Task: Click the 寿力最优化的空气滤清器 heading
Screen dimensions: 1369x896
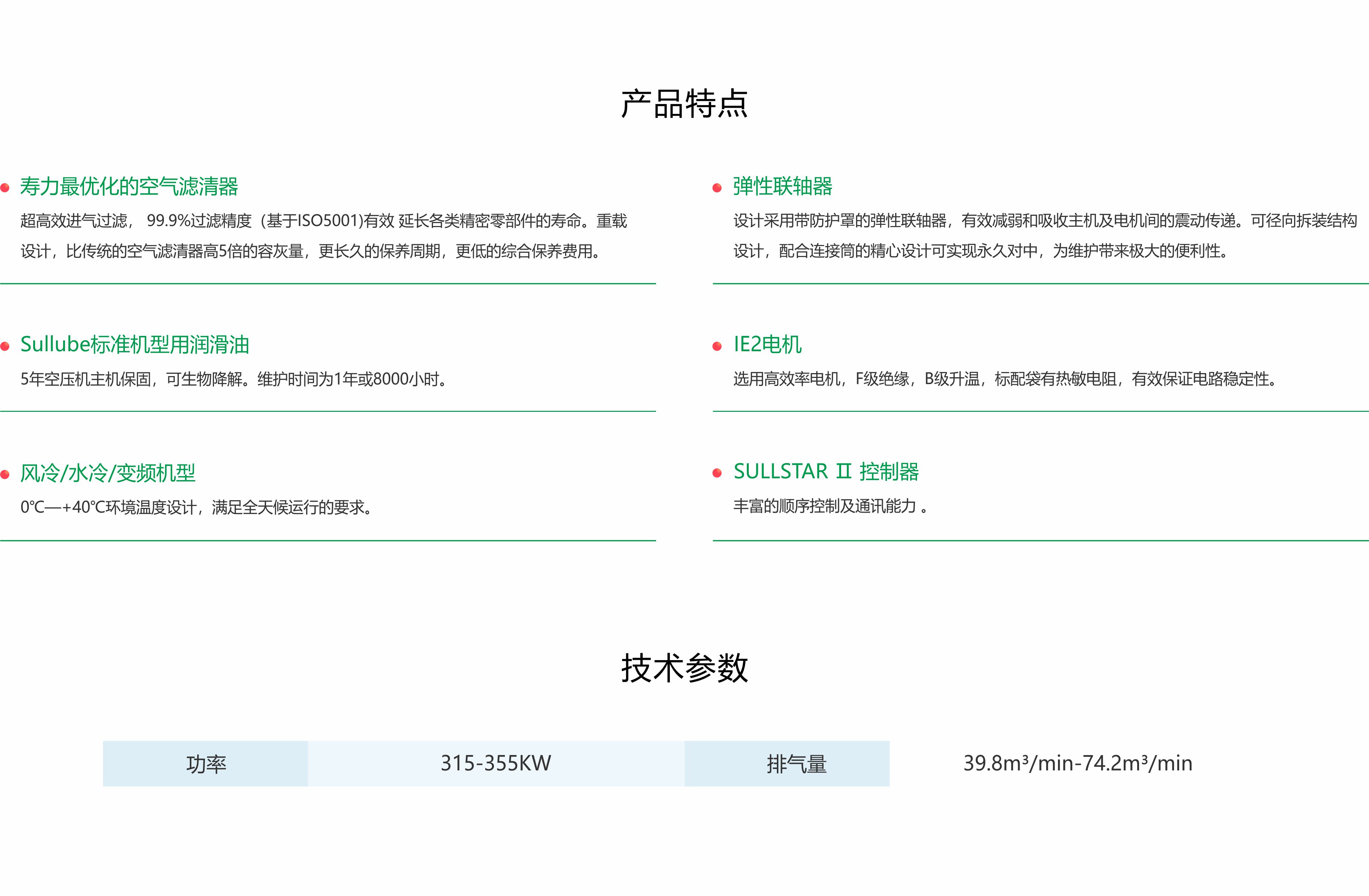Action: (x=129, y=186)
